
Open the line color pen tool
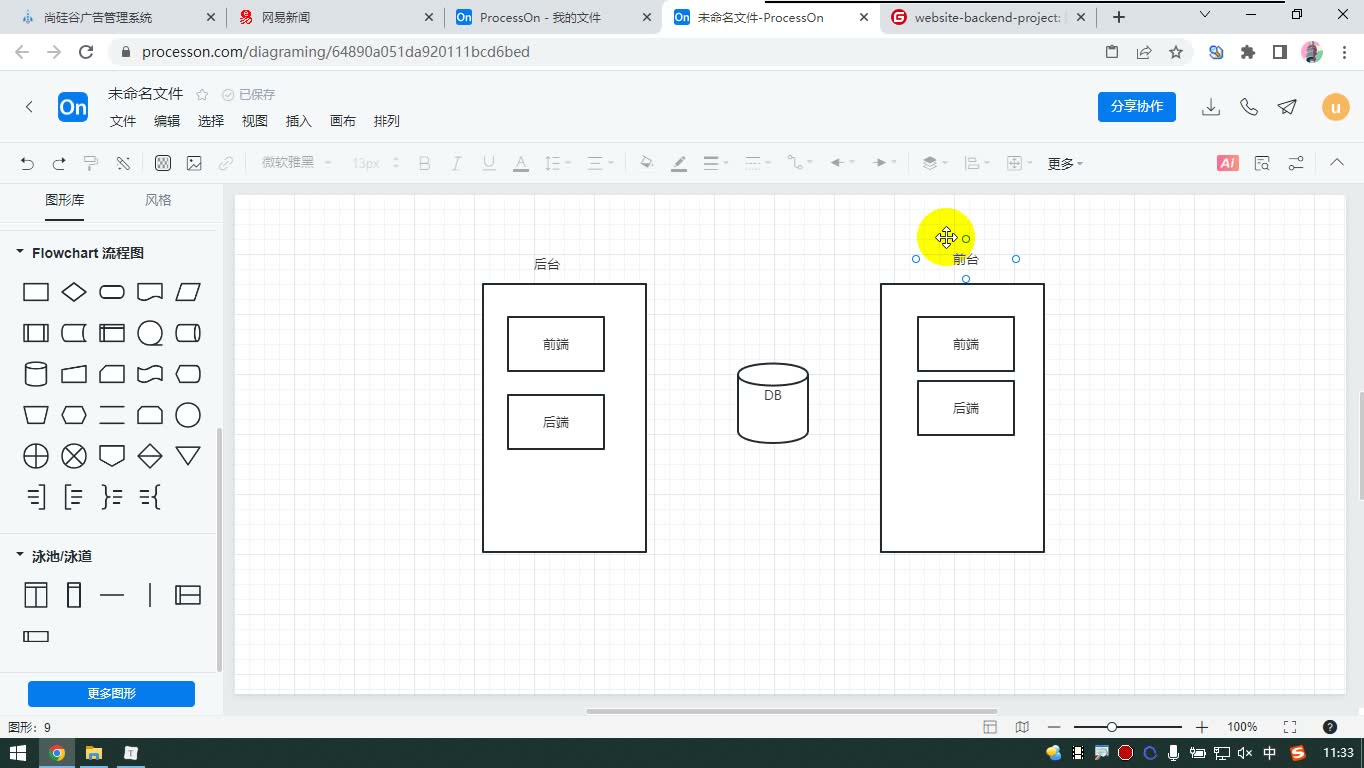(x=679, y=163)
